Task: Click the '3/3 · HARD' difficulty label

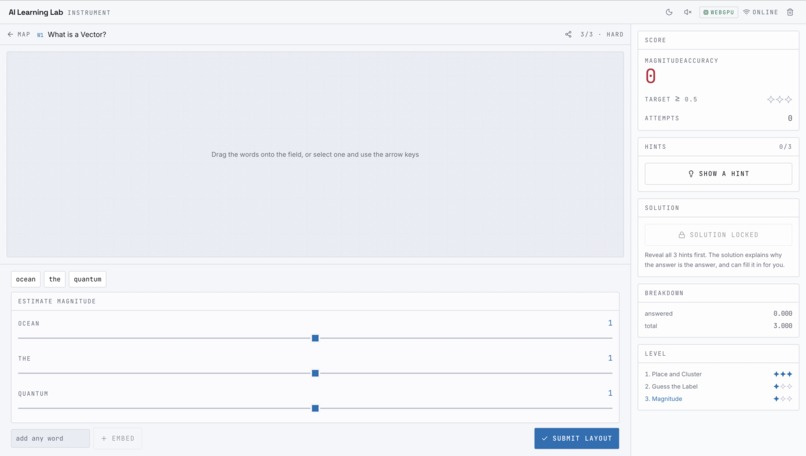Action: tap(602, 34)
